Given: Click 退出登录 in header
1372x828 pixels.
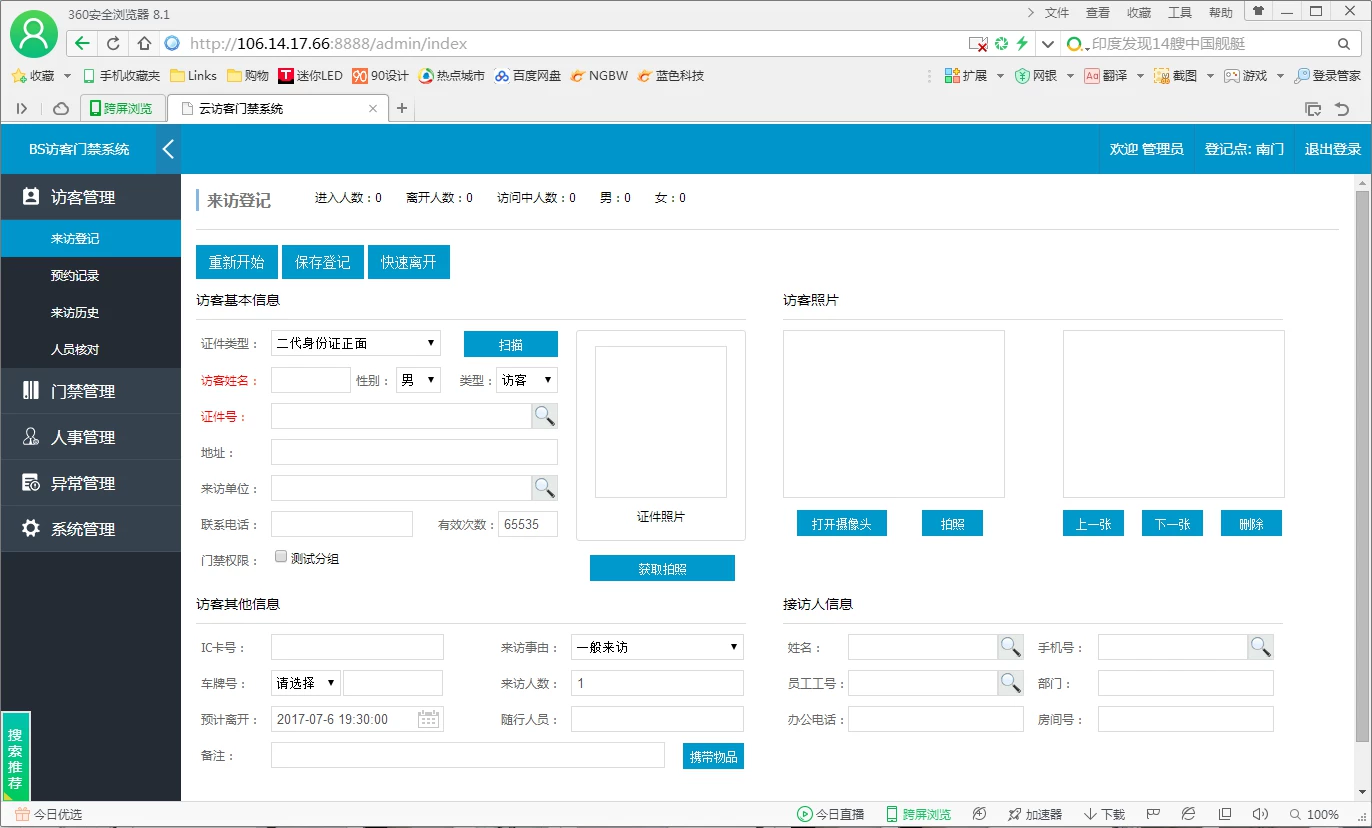Looking at the screenshot, I should coord(1333,149).
